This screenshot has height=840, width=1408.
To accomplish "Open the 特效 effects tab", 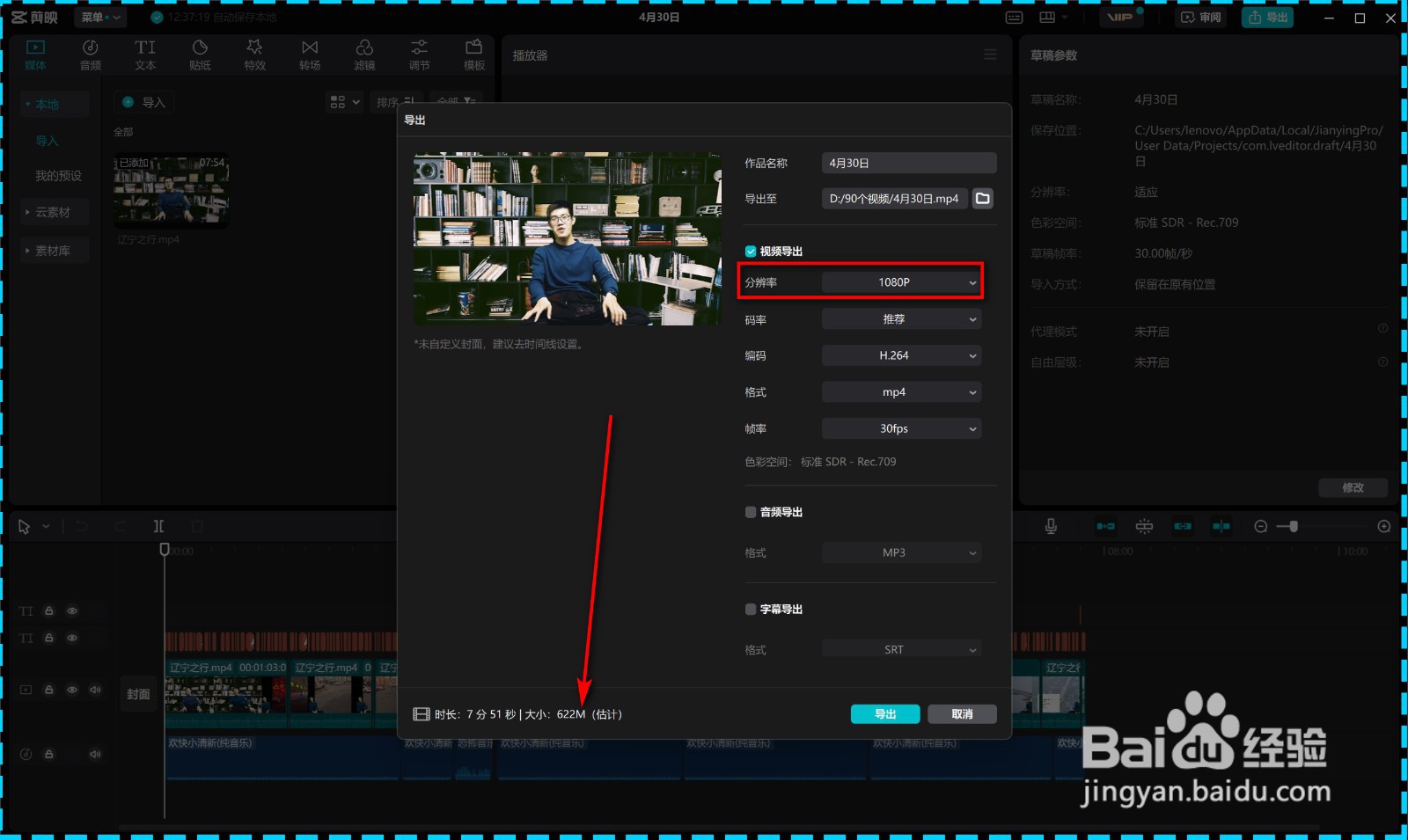I will 255,55.
